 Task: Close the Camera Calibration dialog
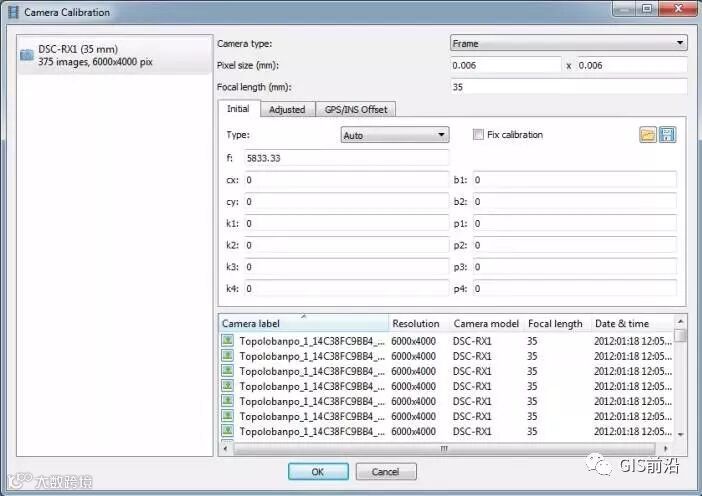[679, 9]
